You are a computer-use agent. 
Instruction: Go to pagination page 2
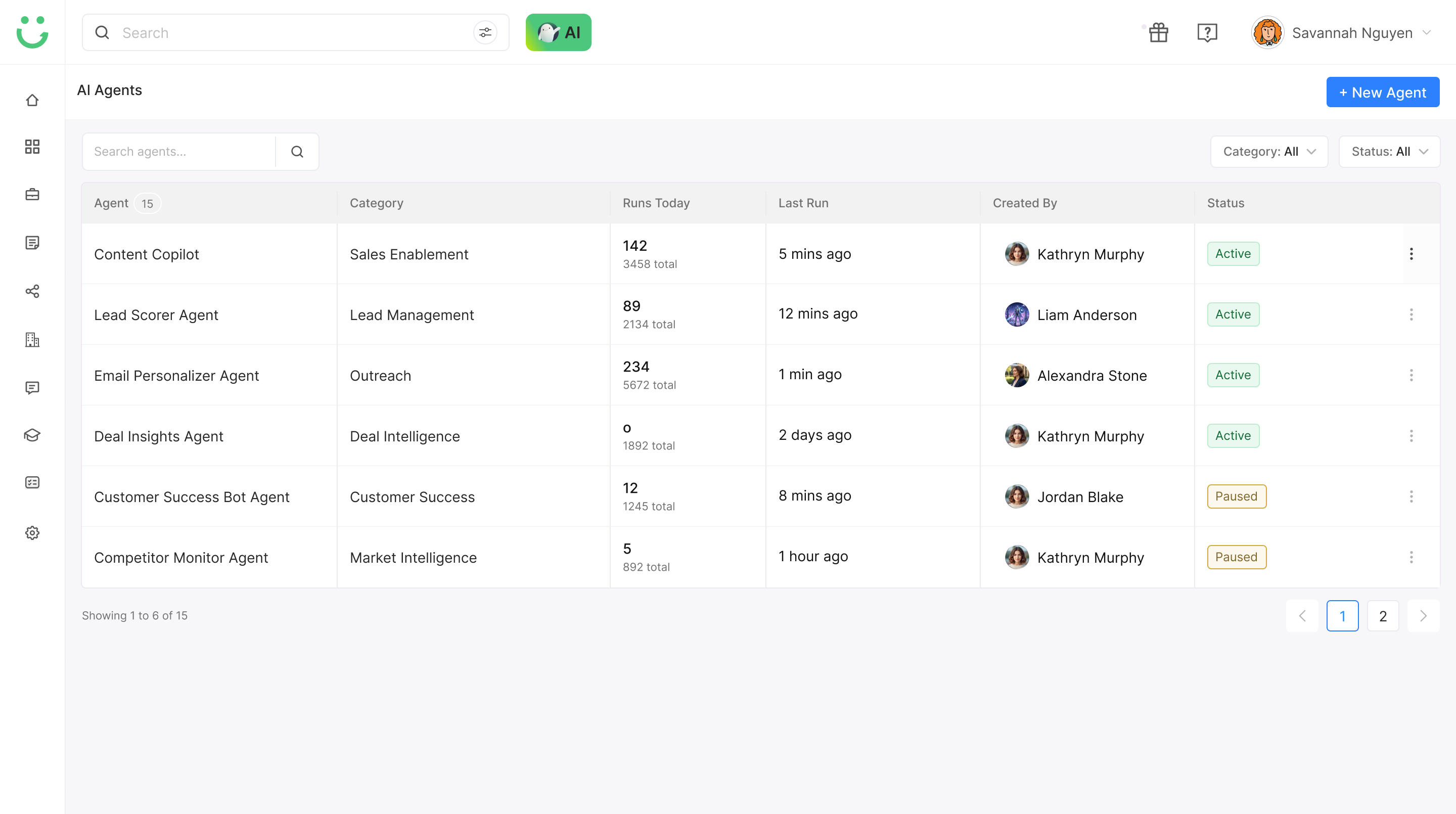[1383, 616]
